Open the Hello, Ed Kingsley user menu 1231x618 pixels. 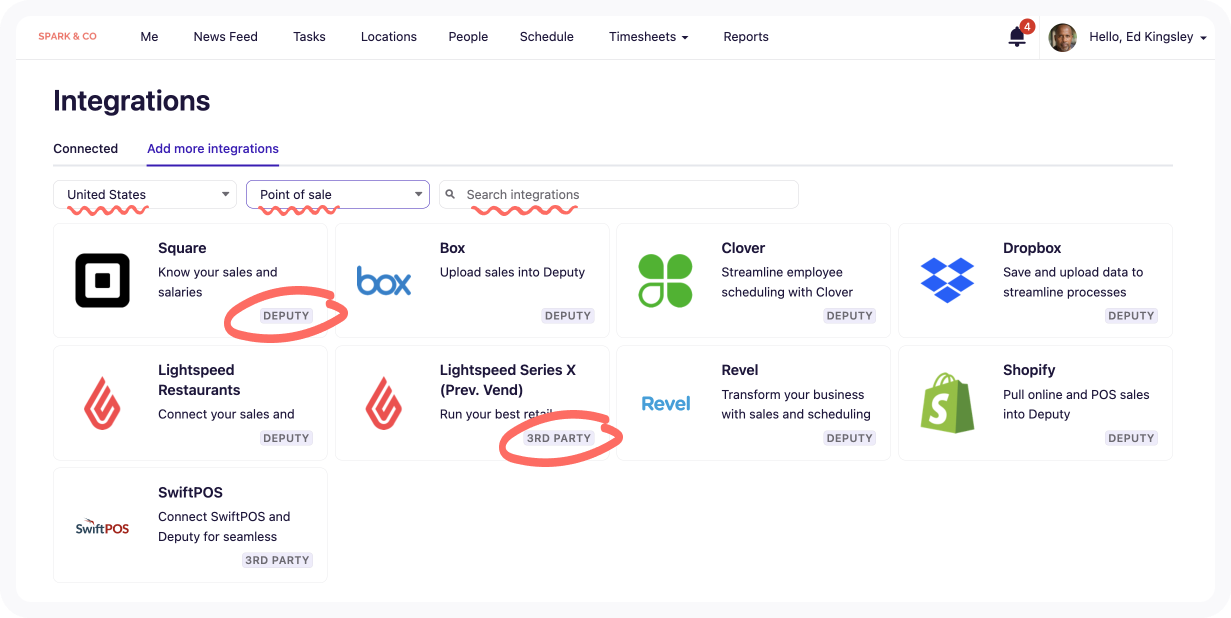point(1147,37)
